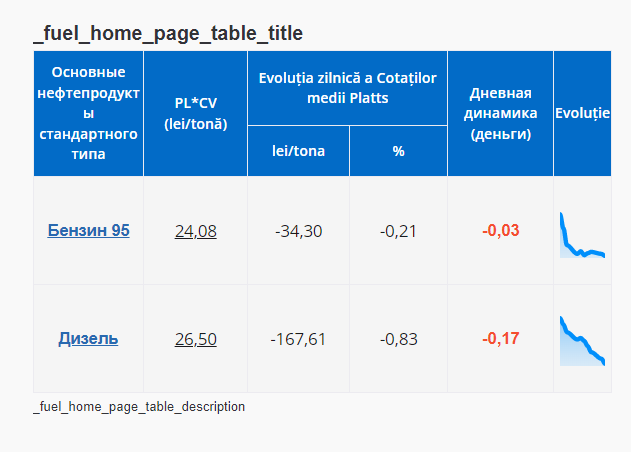Click the lei/tona sub-column header

298,151
